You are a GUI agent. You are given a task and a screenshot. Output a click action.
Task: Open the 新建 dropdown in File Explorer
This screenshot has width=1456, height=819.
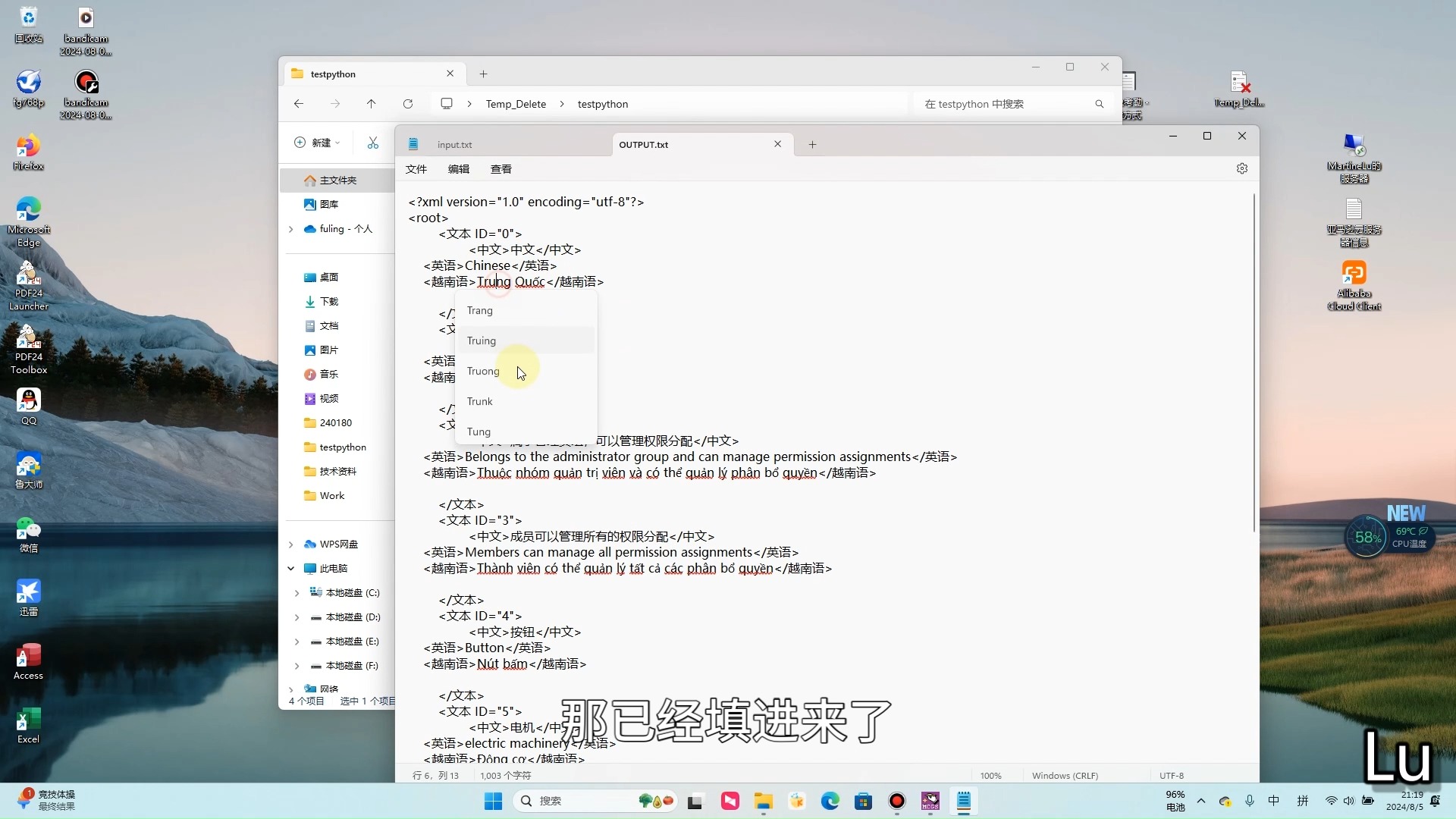click(x=318, y=143)
